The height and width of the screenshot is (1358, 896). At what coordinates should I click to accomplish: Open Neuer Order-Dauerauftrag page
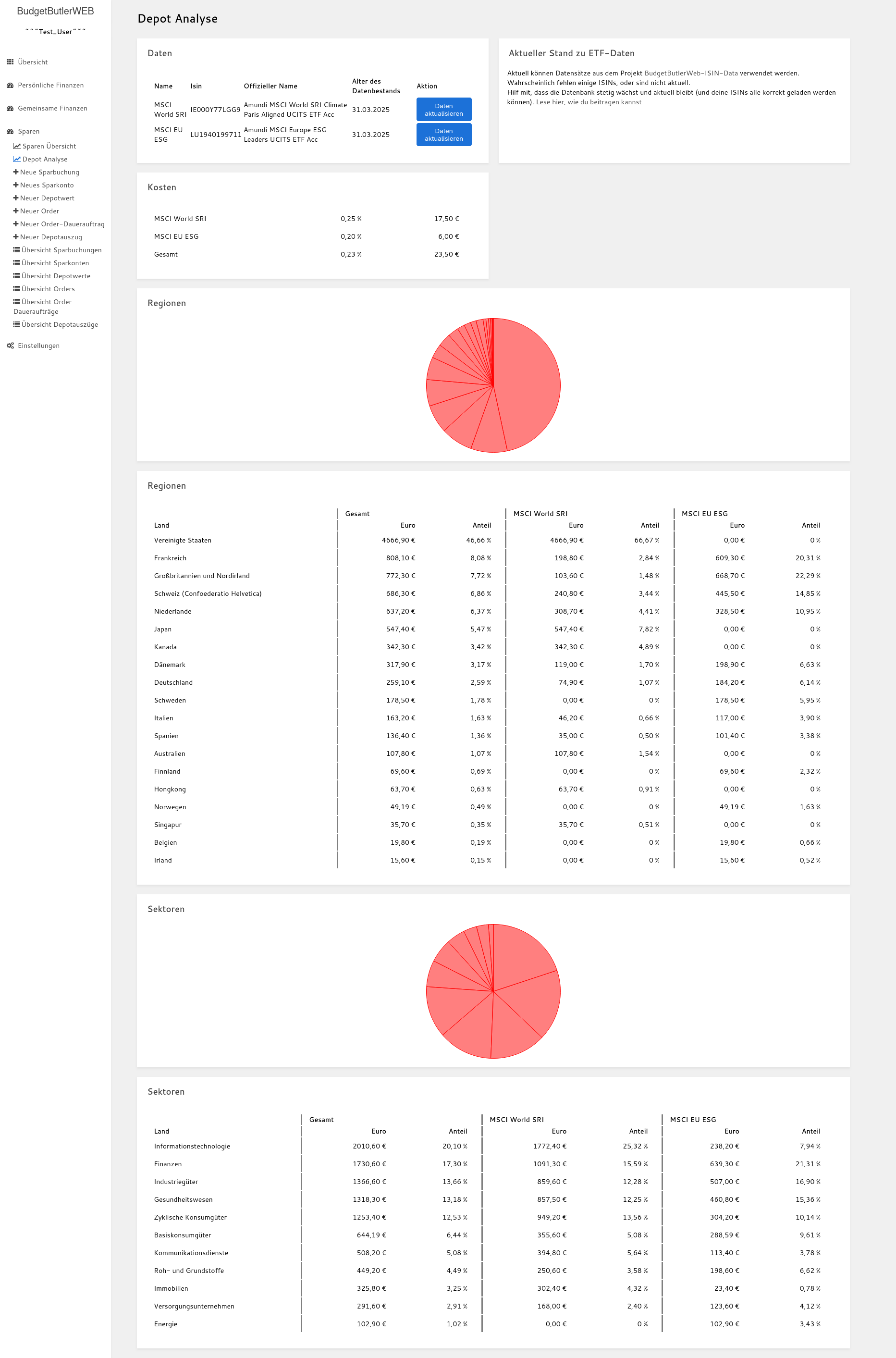click(x=61, y=224)
